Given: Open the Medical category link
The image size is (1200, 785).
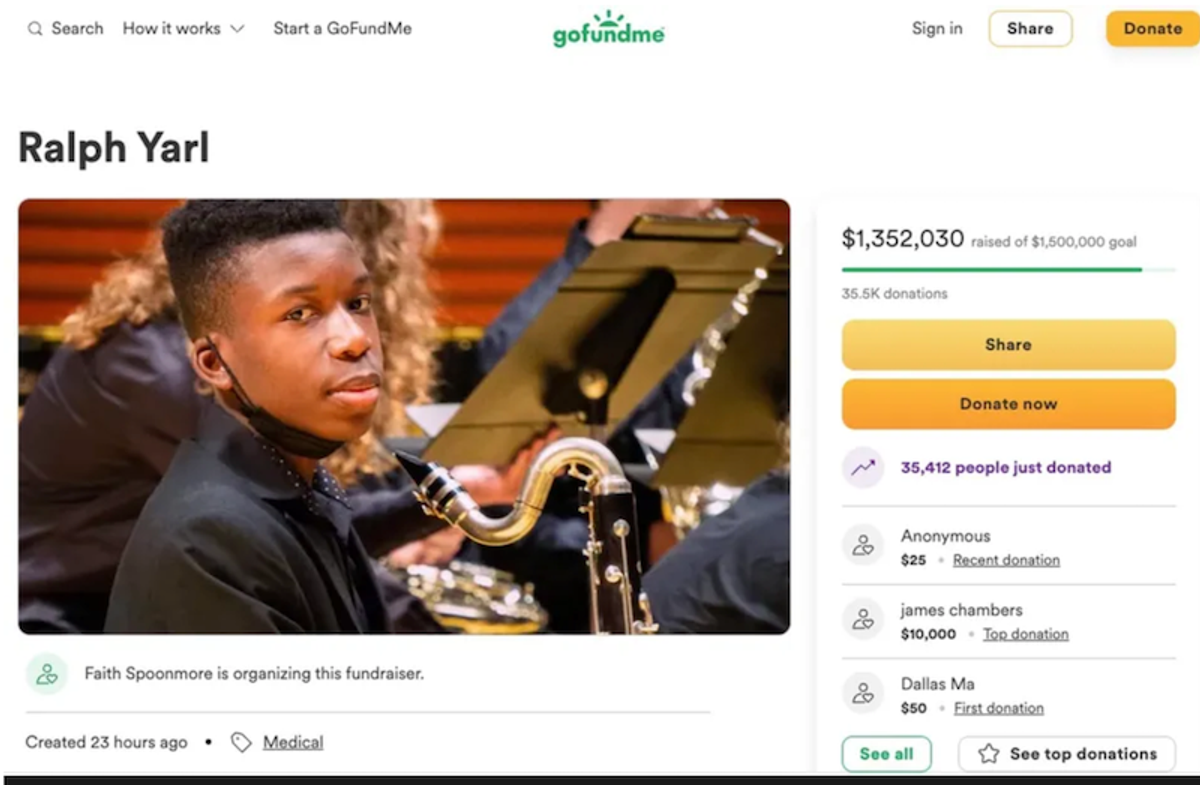Looking at the screenshot, I should 293,742.
